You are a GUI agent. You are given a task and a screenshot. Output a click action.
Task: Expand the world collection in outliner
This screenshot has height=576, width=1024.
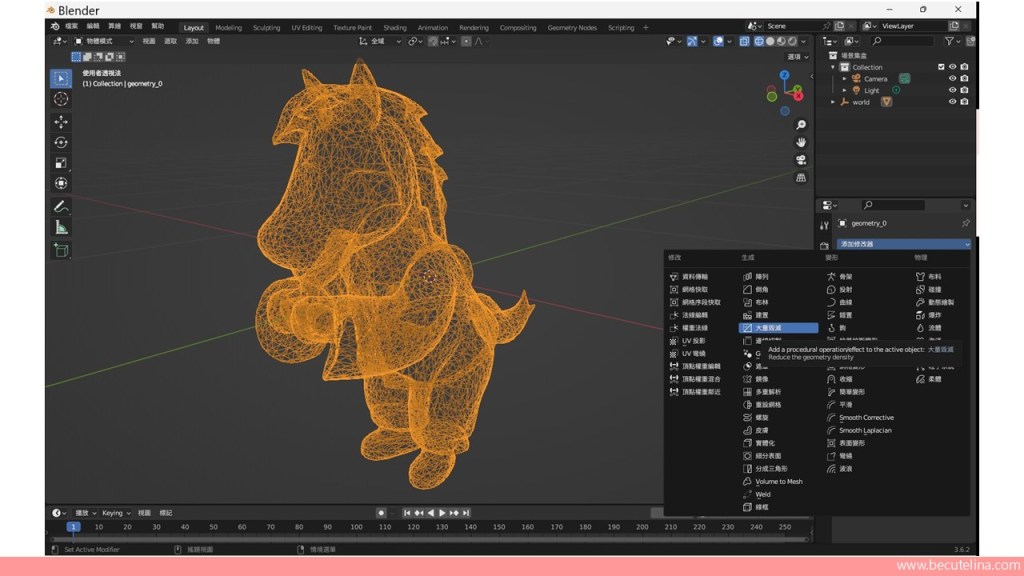click(833, 102)
